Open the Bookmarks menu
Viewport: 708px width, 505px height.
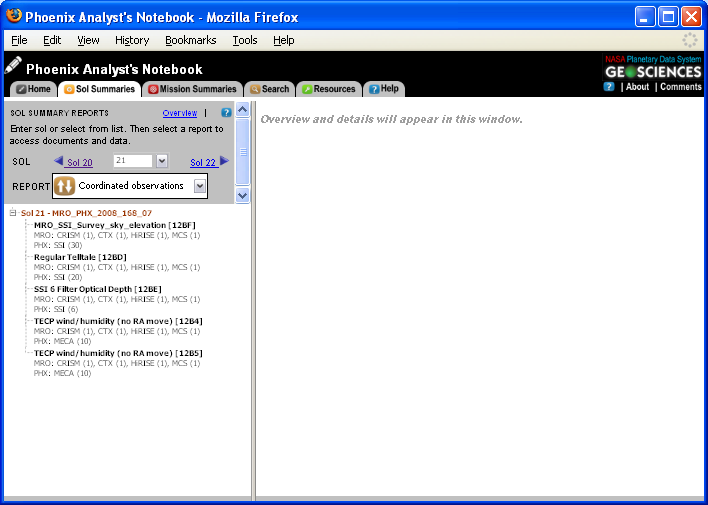click(x=190, y=40)
